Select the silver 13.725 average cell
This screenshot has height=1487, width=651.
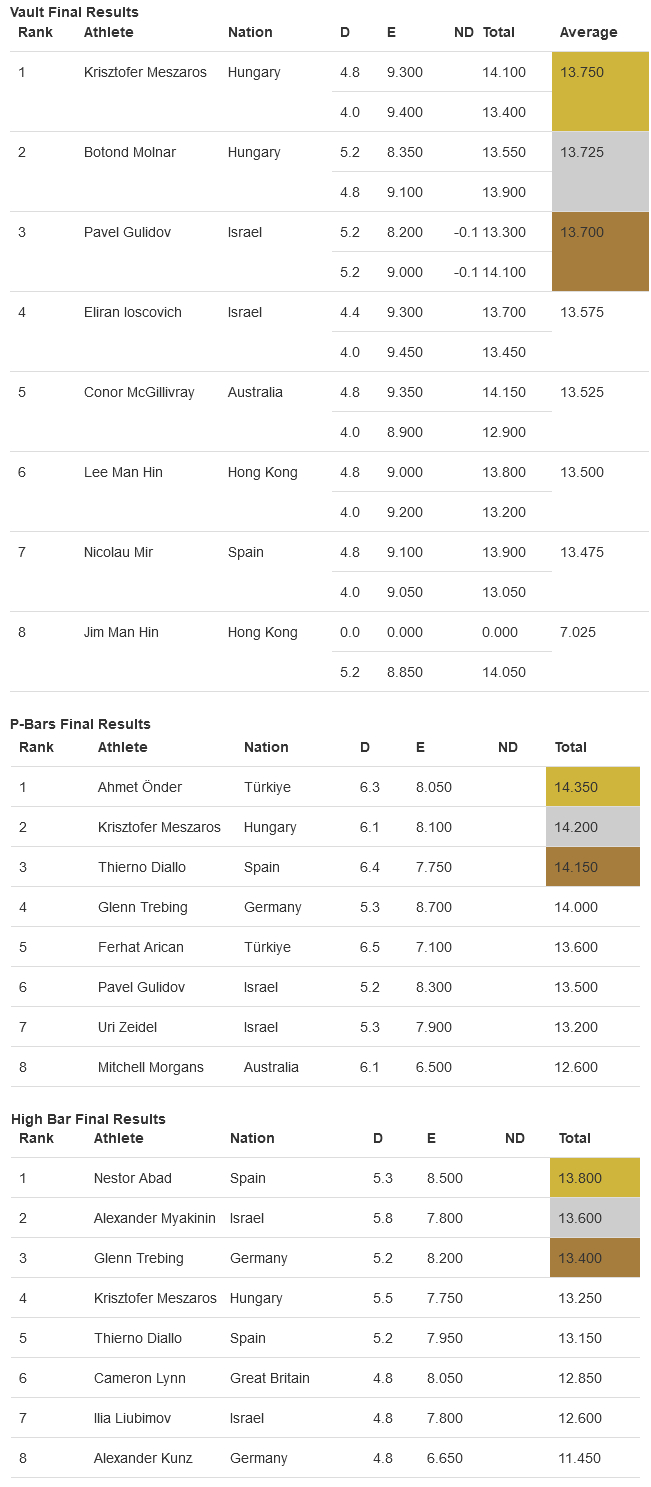pos(600,172)
